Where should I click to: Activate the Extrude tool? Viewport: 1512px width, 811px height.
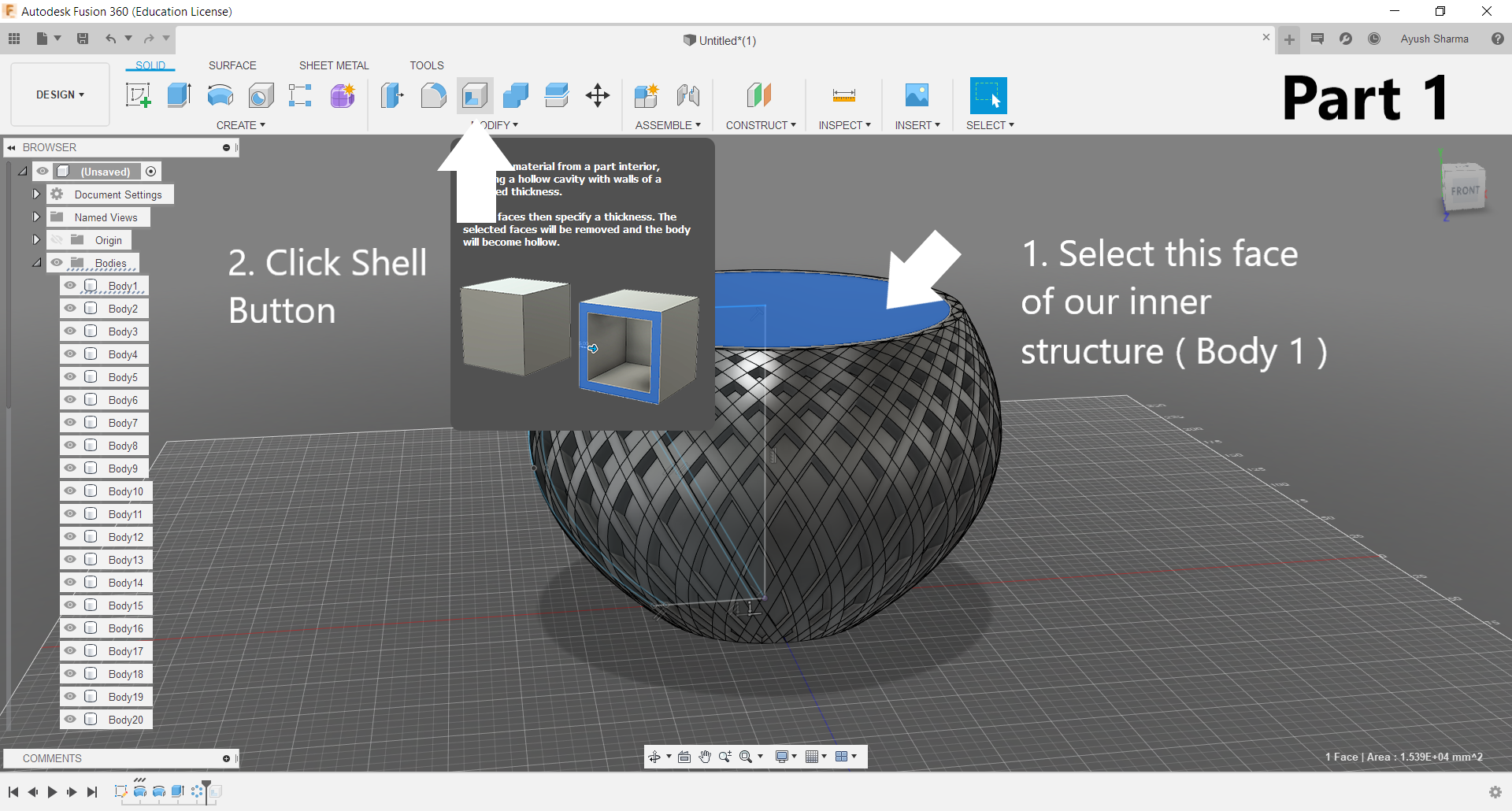179,95
